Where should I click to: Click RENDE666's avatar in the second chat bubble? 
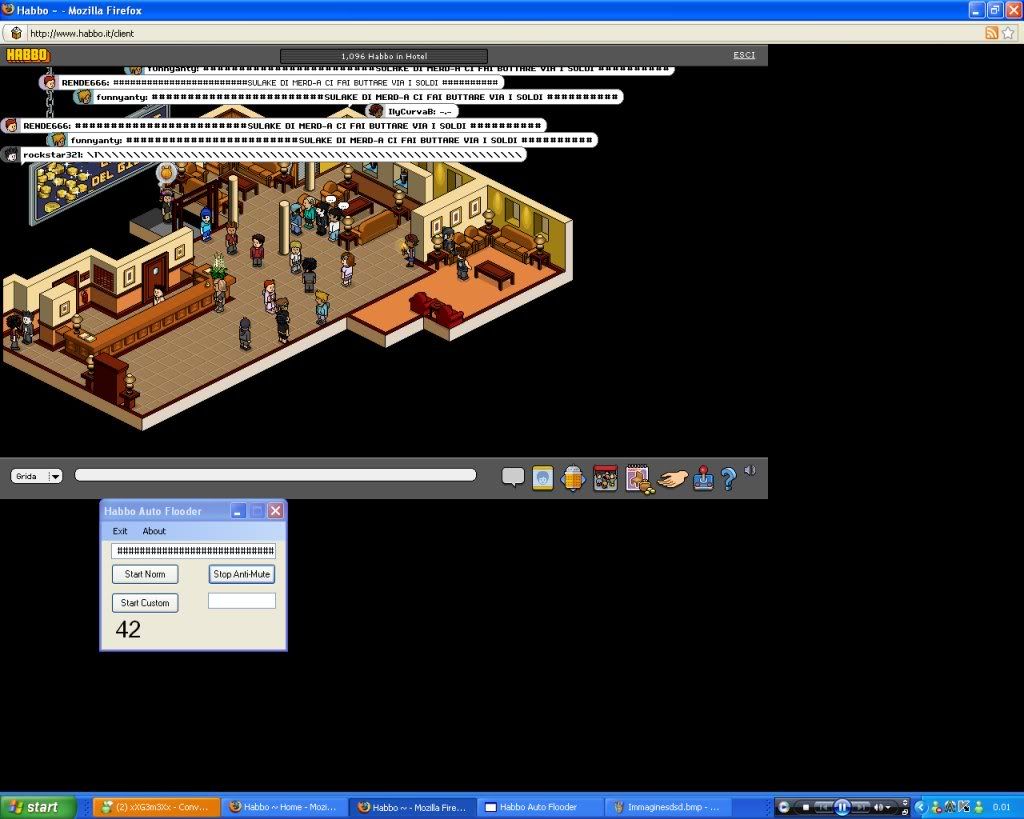pyautogui.click(x=48, y=82)
